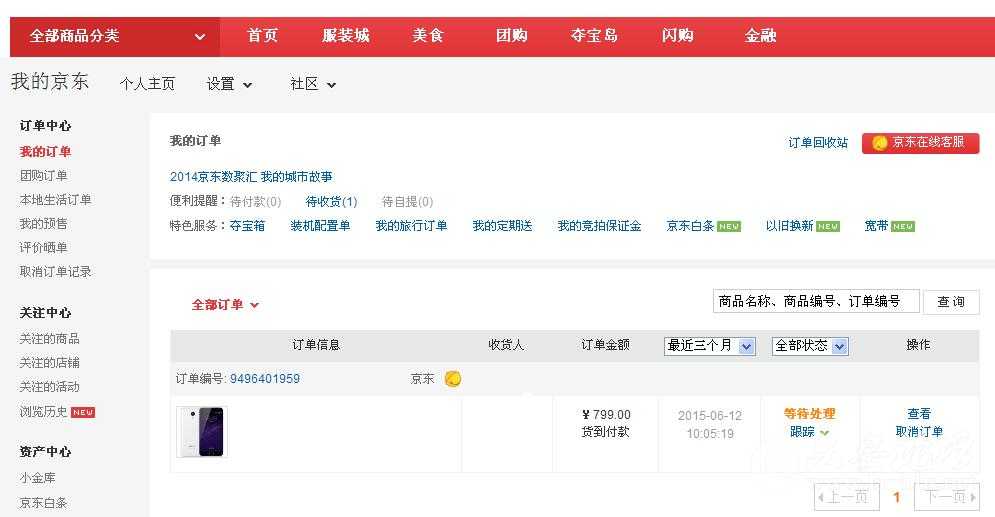Expand the 跟踪 tracking arrow
The width and height of the screenshot is (995, 517).
(x=824, y=433)
